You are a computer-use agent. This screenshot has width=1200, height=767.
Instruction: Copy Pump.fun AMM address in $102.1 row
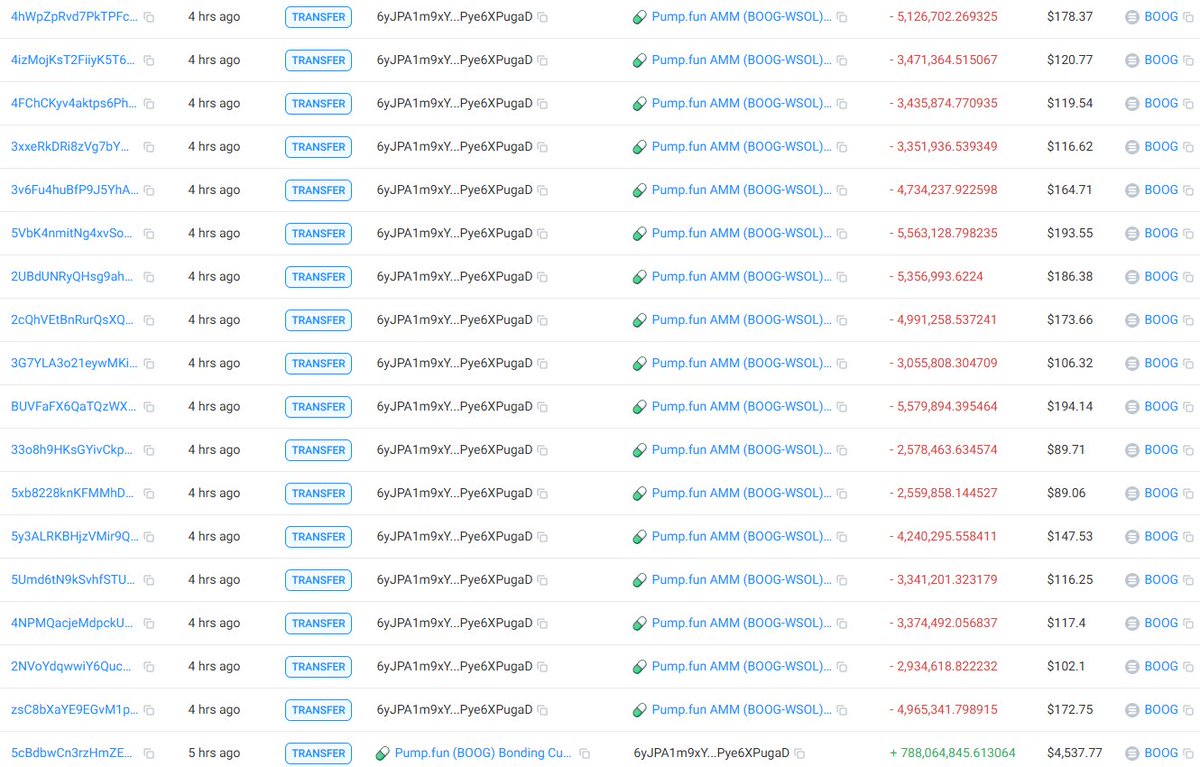click(x=842, y=667)
